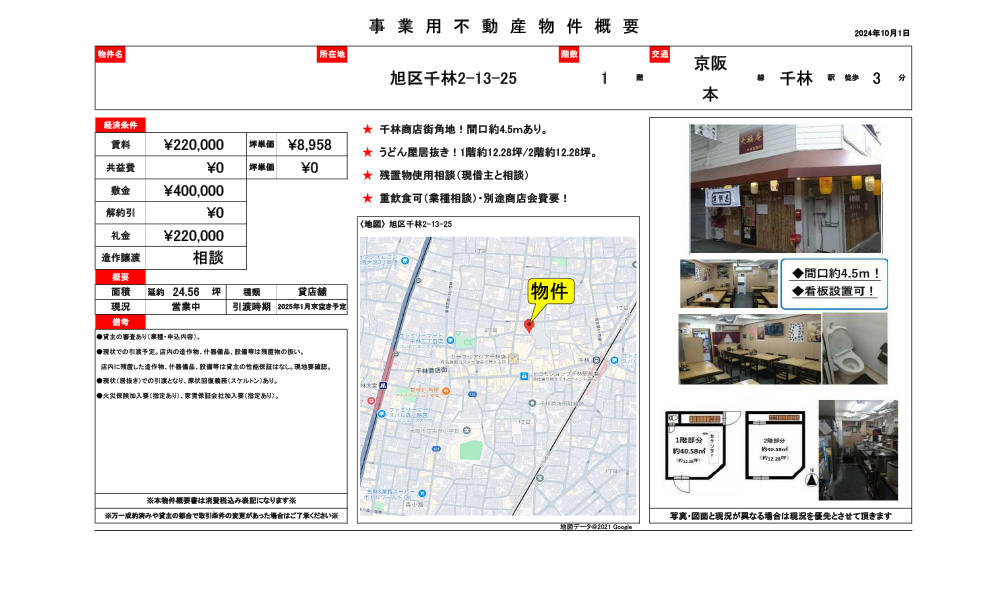Image resolution: width=1000 pixels, height=600 pixels.
Task: Click the blue shop icon near 千林 station
Action: 614,361
